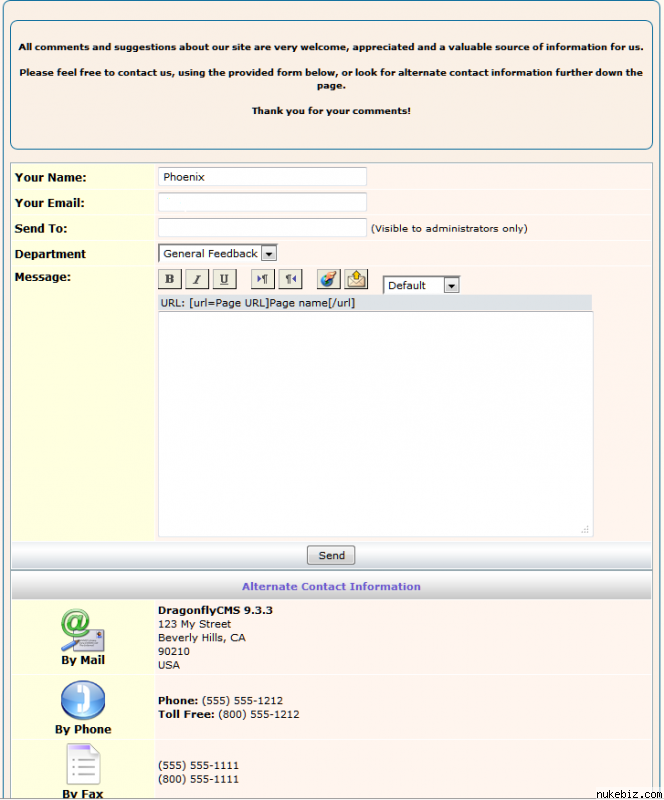664x800 pixels.
Task: Apply underline formatting with the U button
Action: pos(224,279)
